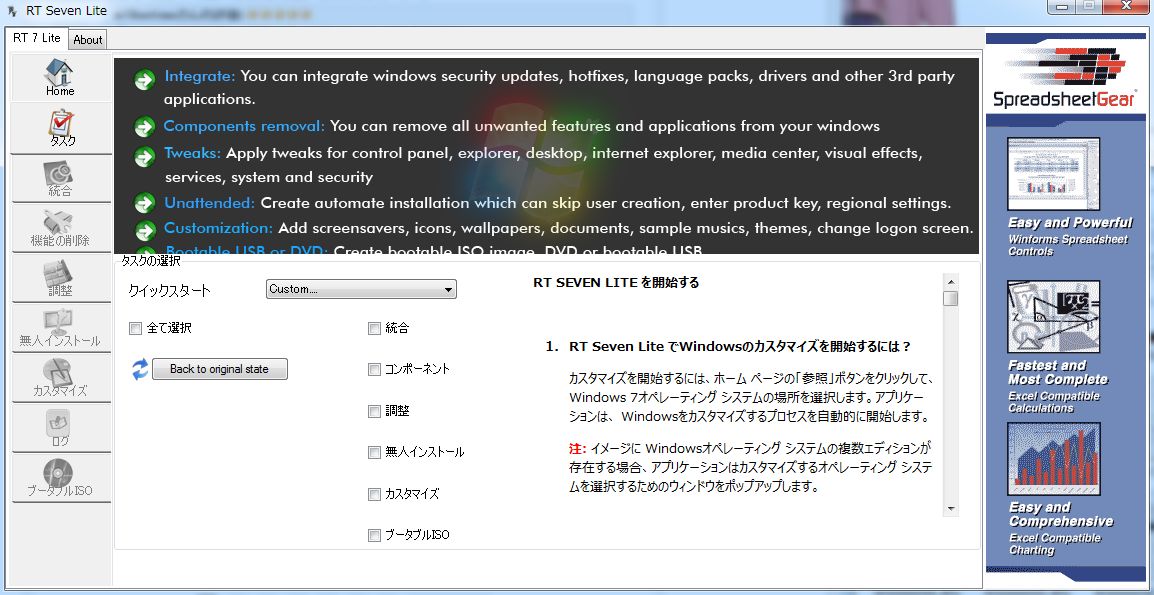Toggle the 全て選択 checkbox
The height and width of the screenshot is (595, 1154).
[x=135, y=328]
